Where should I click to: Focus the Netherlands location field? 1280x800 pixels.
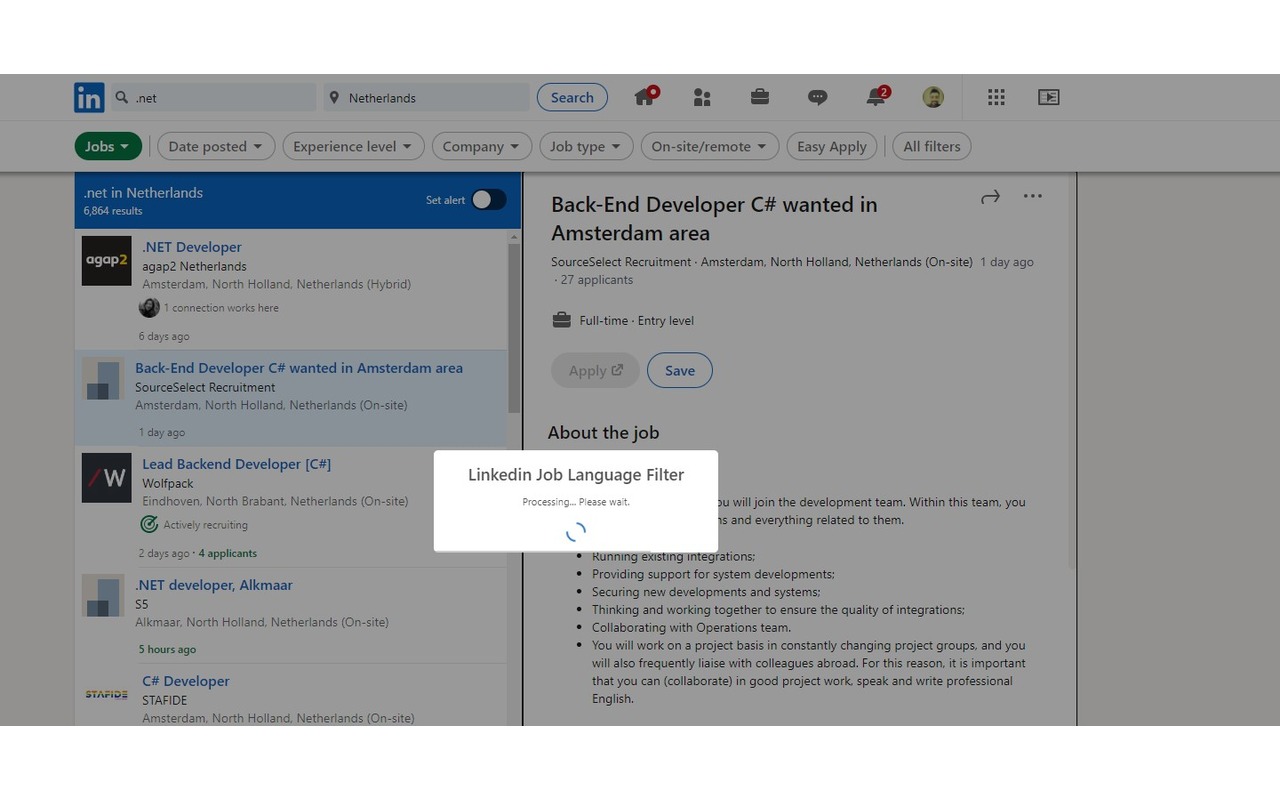pyautogui.click(x=426, y=97)
